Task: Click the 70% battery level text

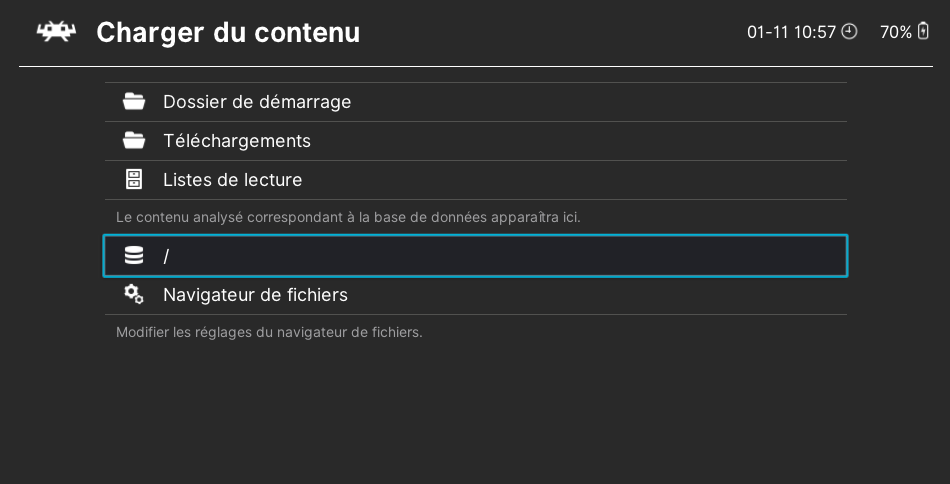Action: pyautogui.click(x=896, y=32)
